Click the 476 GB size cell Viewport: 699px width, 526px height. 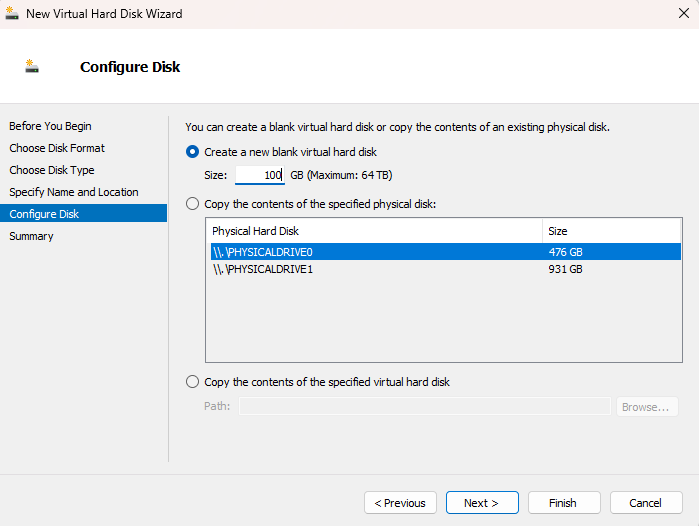click(x=565, y=252)
